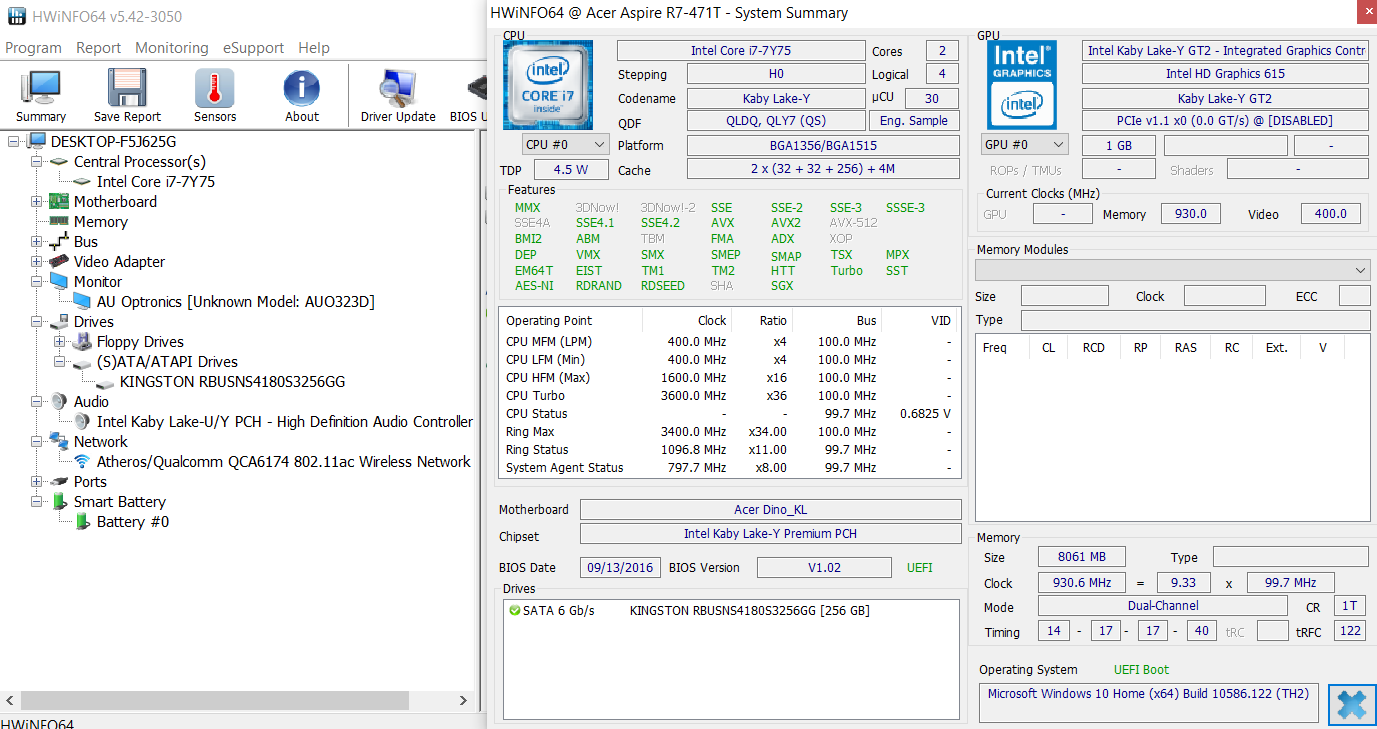Collapse the DESKTOP-F5J625G root node
The height and width of the screenshot is (729, 1377).
pos(13,141)
